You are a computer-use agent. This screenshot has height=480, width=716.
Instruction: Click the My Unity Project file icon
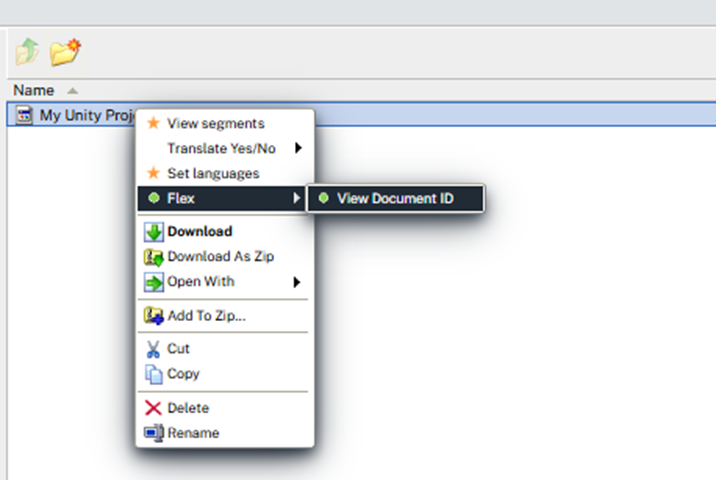point(24,115)
